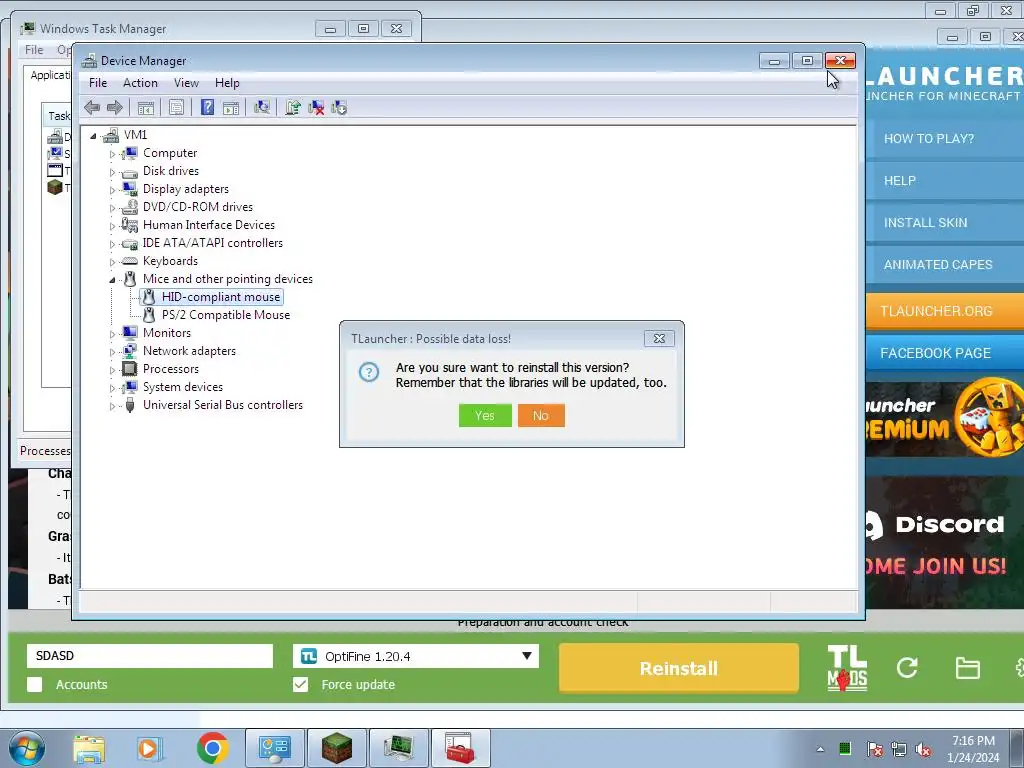Viewport: 1024px width, 768px height.
Task: Open the TLAUNCHER.ORG orange button
Action: pyautogui.click(x=944, y=311)
